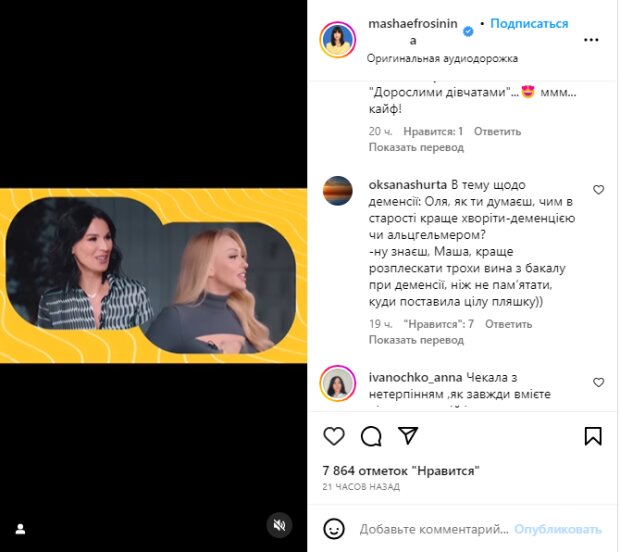620x552 pixels.
Task: Like ivanochko_anna's comment
Action: (x=598, y=382)
